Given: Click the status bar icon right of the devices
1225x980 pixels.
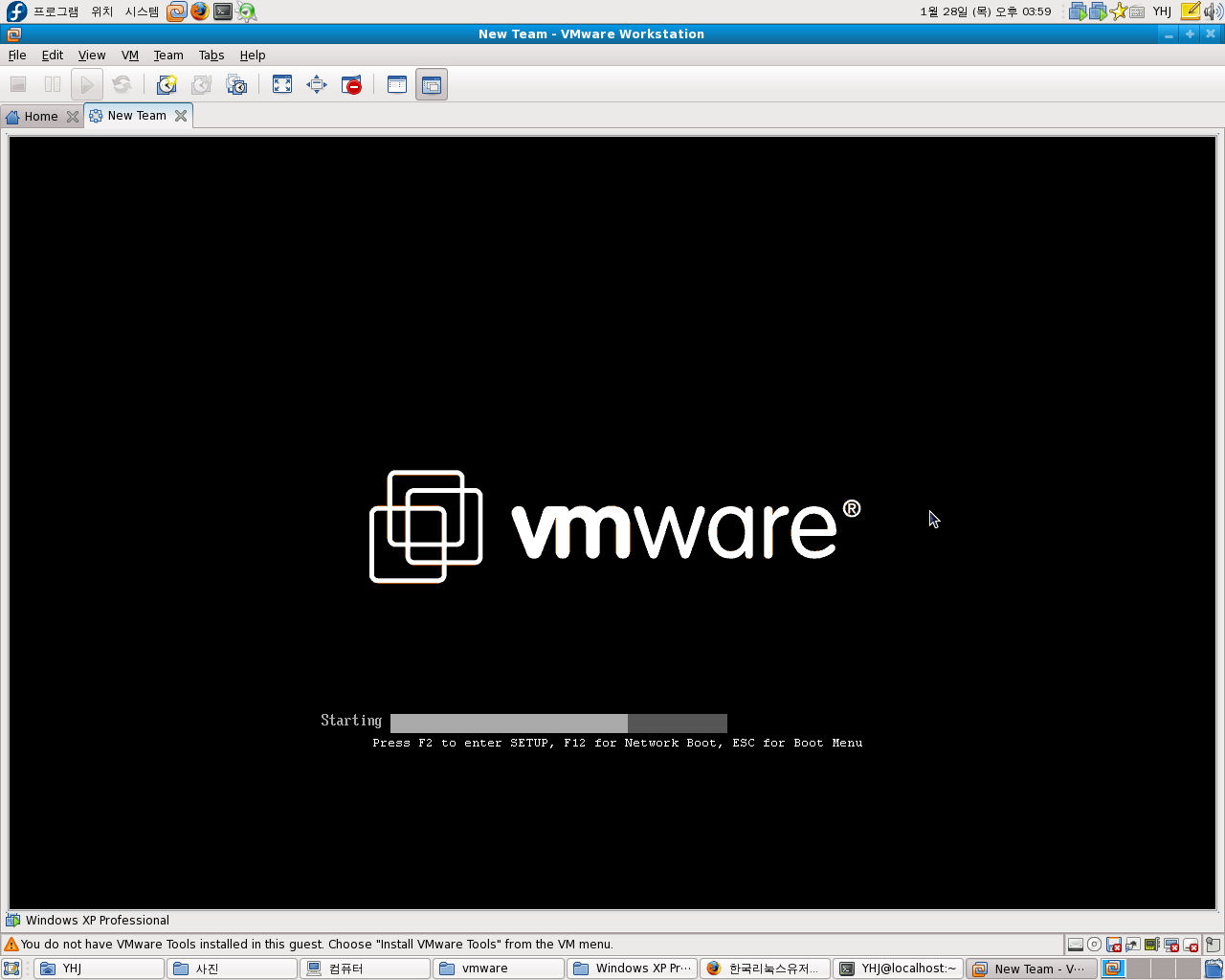Looking at the screenshot, I should [1213, 945].
